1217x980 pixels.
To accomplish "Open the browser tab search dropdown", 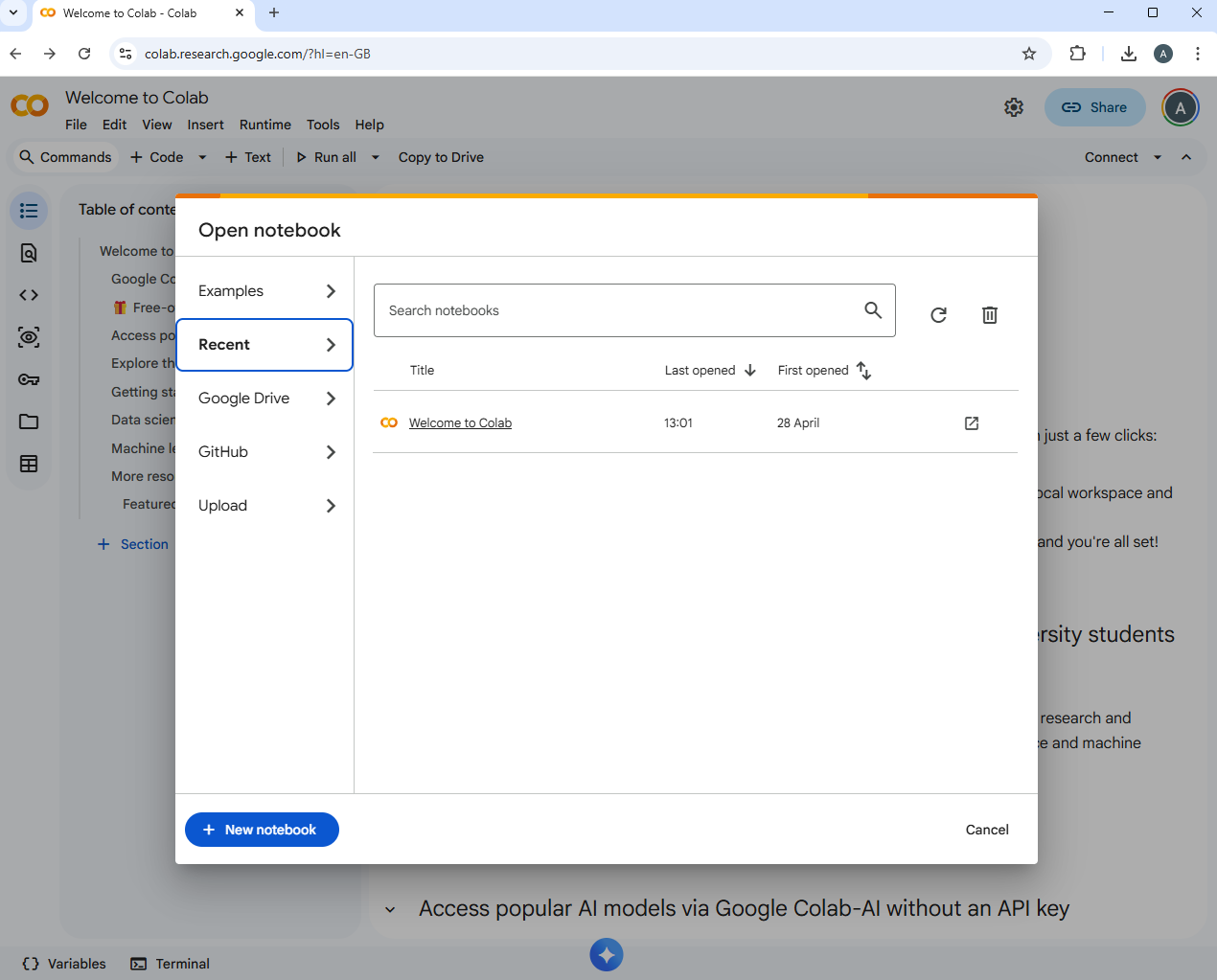I will click(x=13, y=12).
